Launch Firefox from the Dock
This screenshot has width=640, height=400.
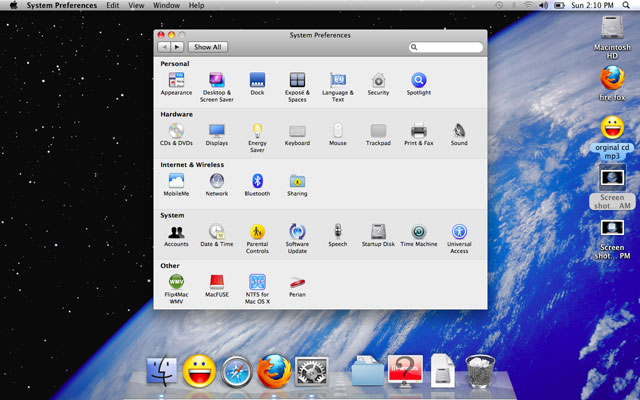(x=274, y=371)
